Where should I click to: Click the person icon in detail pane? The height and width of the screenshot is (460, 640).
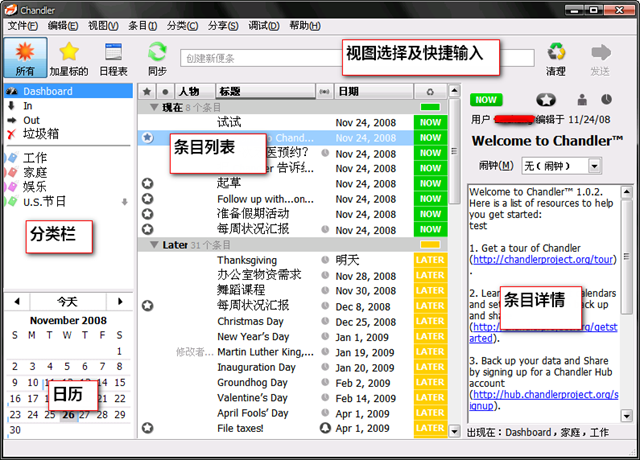pyautogui.click(x=582, y=100)
